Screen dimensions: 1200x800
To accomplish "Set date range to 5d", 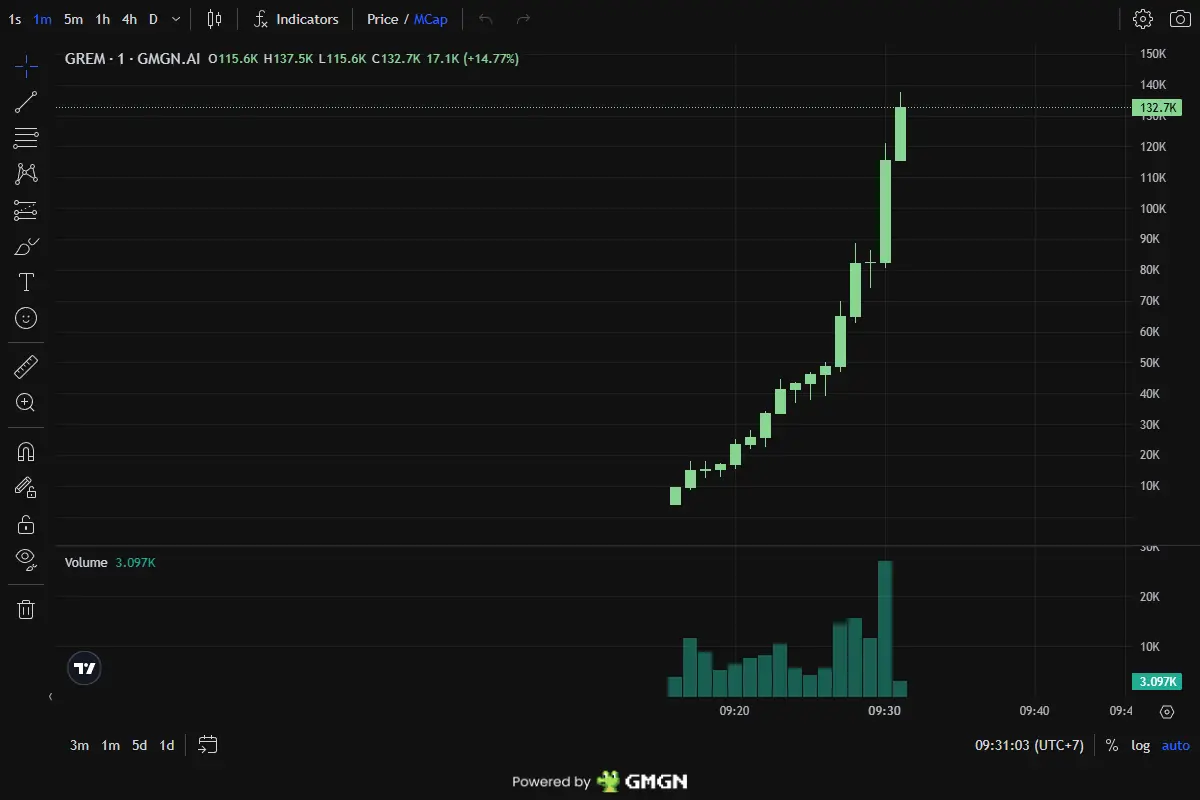I will coord(139,745).
